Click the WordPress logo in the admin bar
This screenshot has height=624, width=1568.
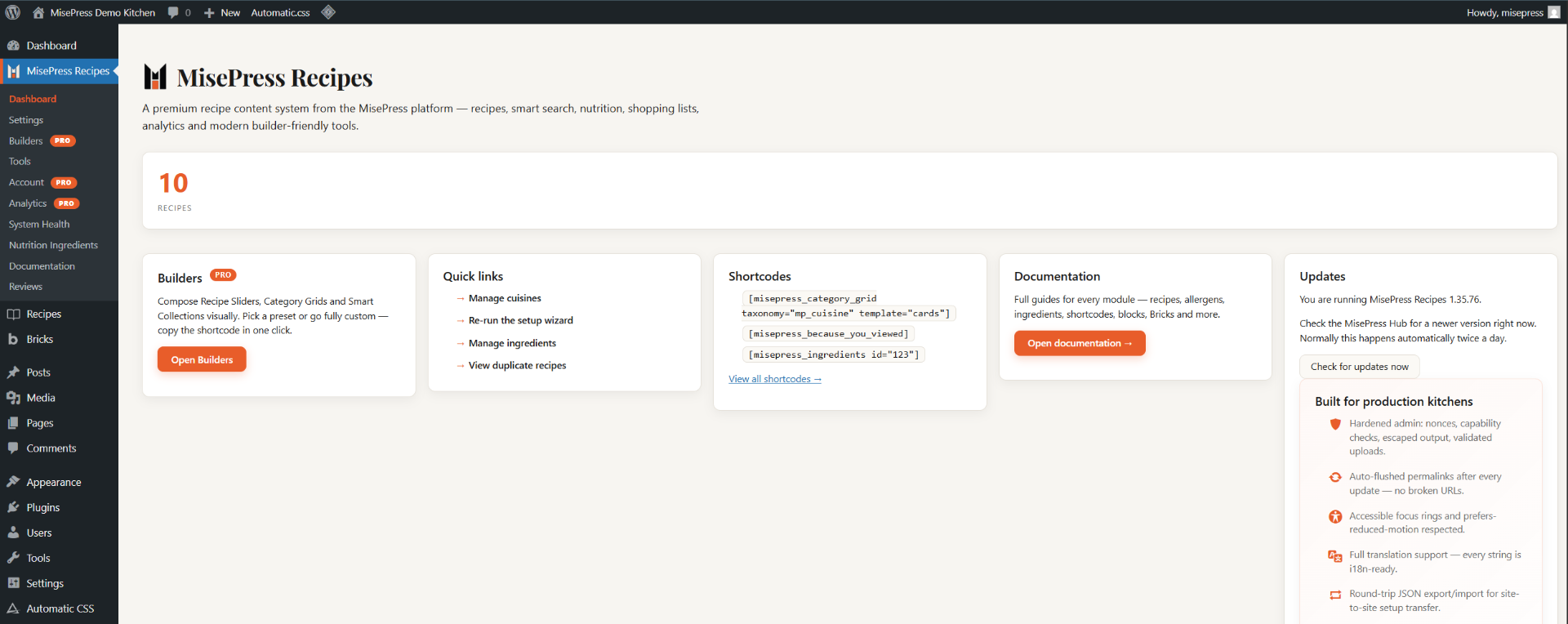point(13,12)
